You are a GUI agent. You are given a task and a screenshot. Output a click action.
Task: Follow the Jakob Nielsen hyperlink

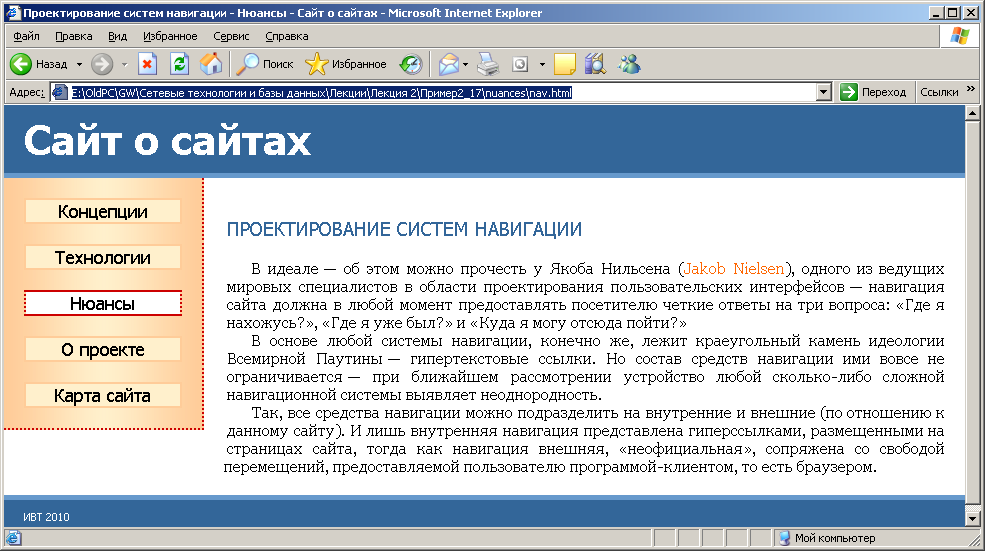[x=734, y=269]
